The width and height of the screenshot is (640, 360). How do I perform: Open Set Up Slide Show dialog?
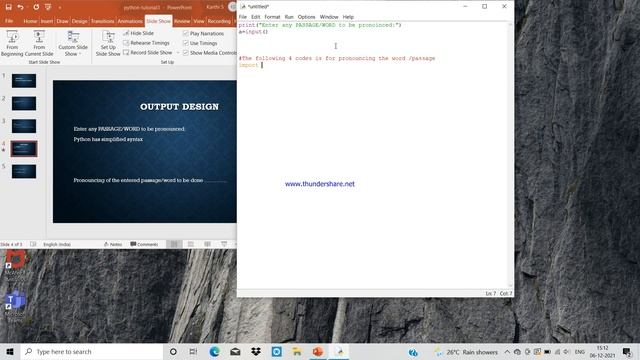click(108, 43)
